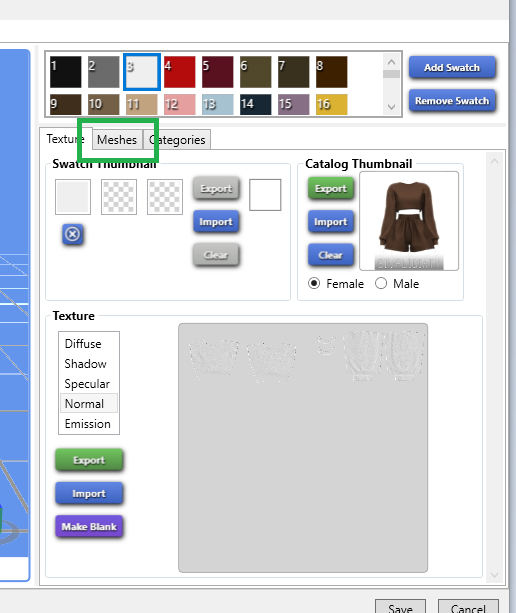Select gray swatch number 2

(x=103, y=72)
